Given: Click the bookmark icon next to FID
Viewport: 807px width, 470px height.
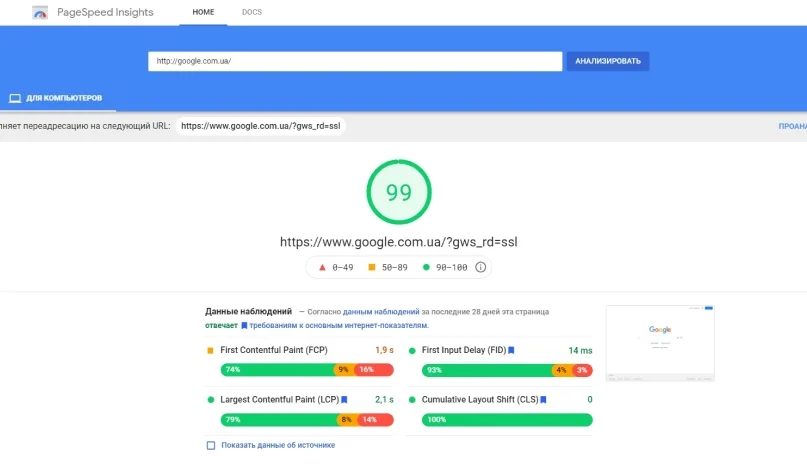Looking at the screenshot, I should click(x=511, y=351).
